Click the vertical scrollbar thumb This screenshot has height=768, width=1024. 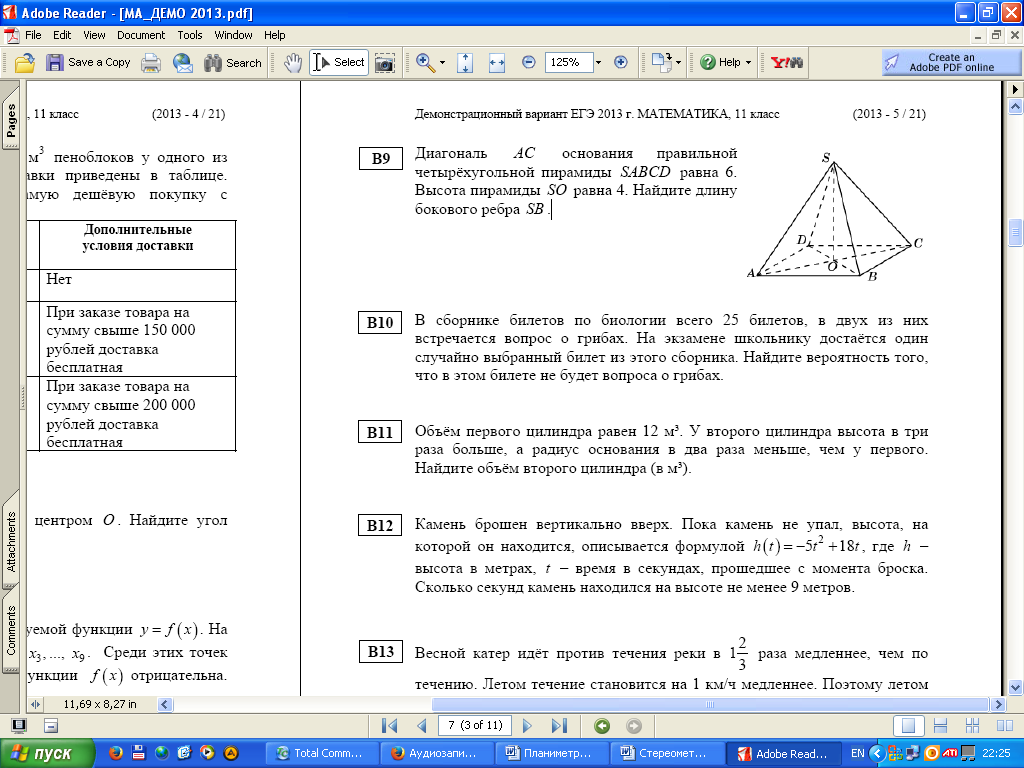1015,233
